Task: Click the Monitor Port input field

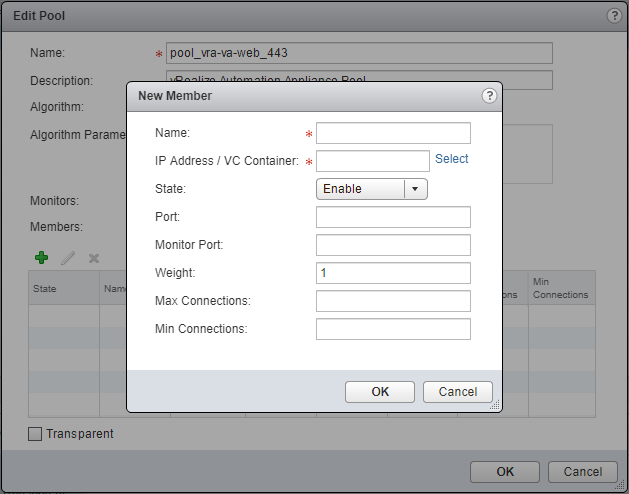Action: click(x=393, y=245)
